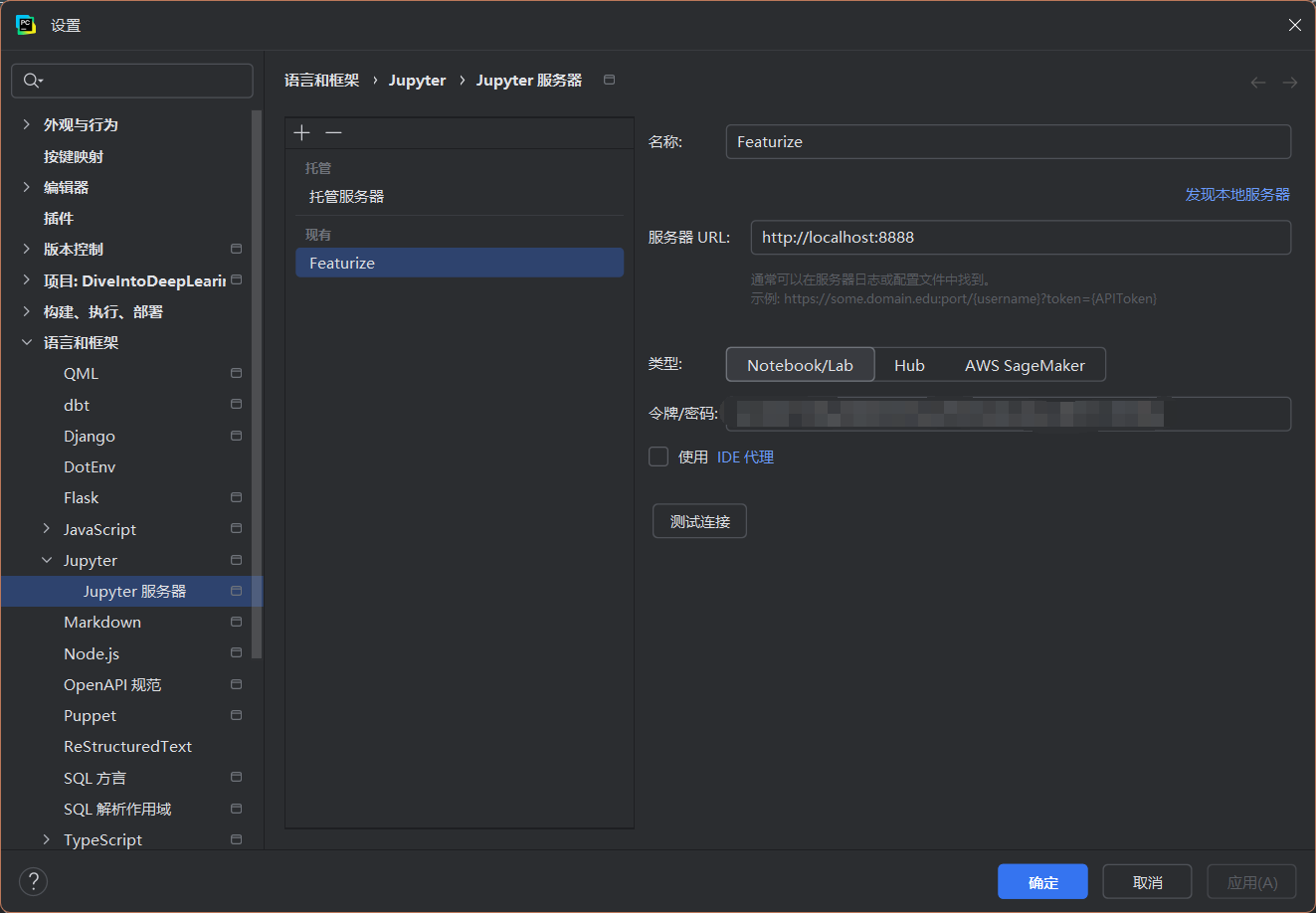The image size is (1316, 913).
Task: Click the settings tree vertical scrollbar
Action: point(257,384)
